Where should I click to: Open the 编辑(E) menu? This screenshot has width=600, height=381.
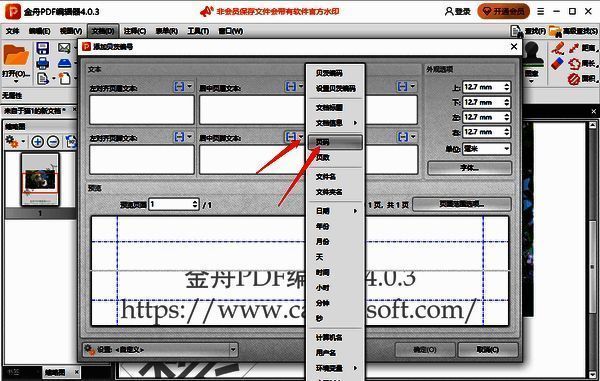point(39,31)
